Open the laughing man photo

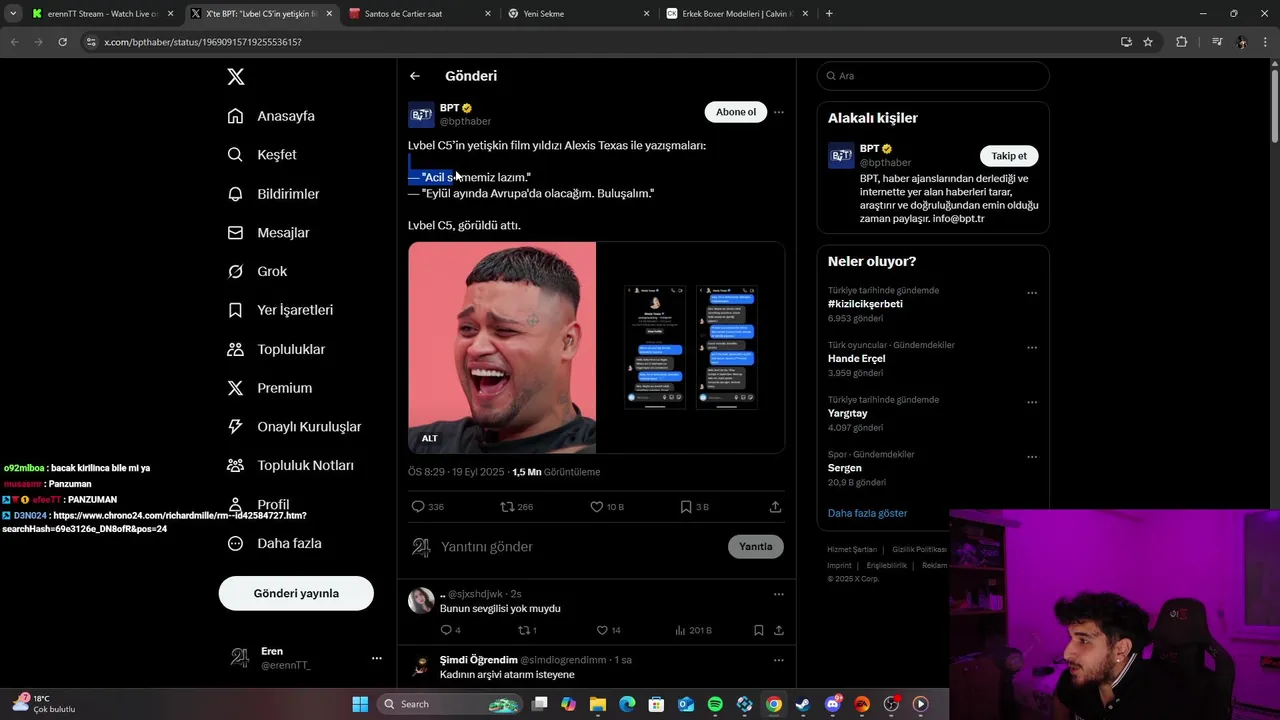(x=502, y=347)
